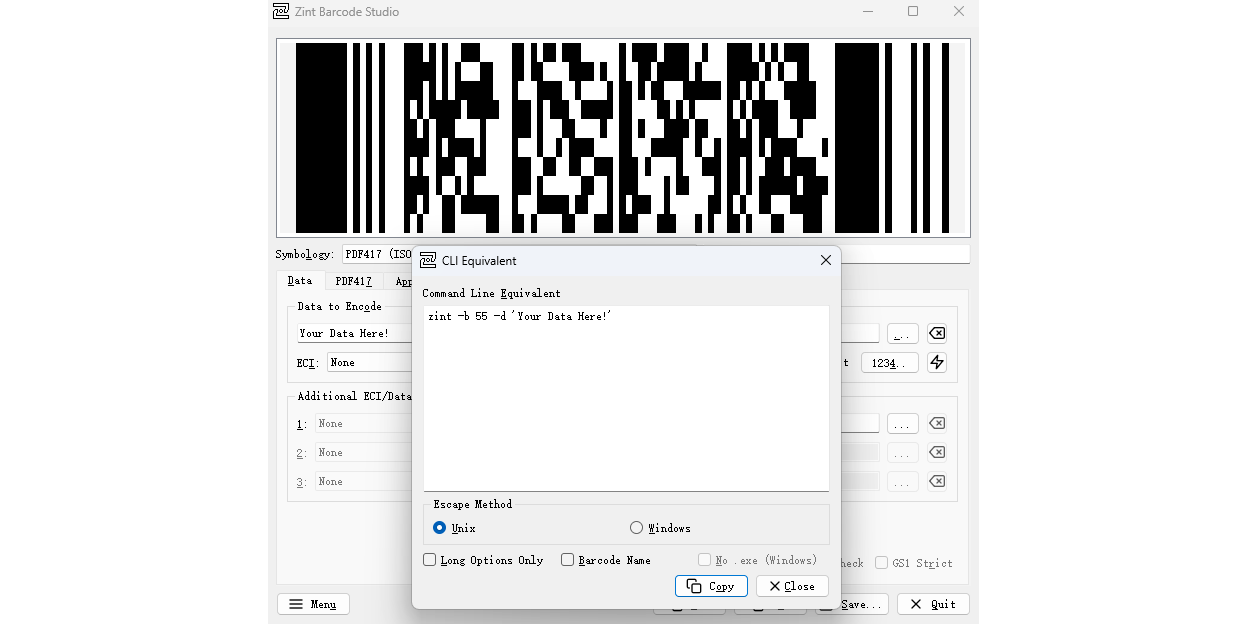Open the hamburger Menu at bottom left

point(313,603)
